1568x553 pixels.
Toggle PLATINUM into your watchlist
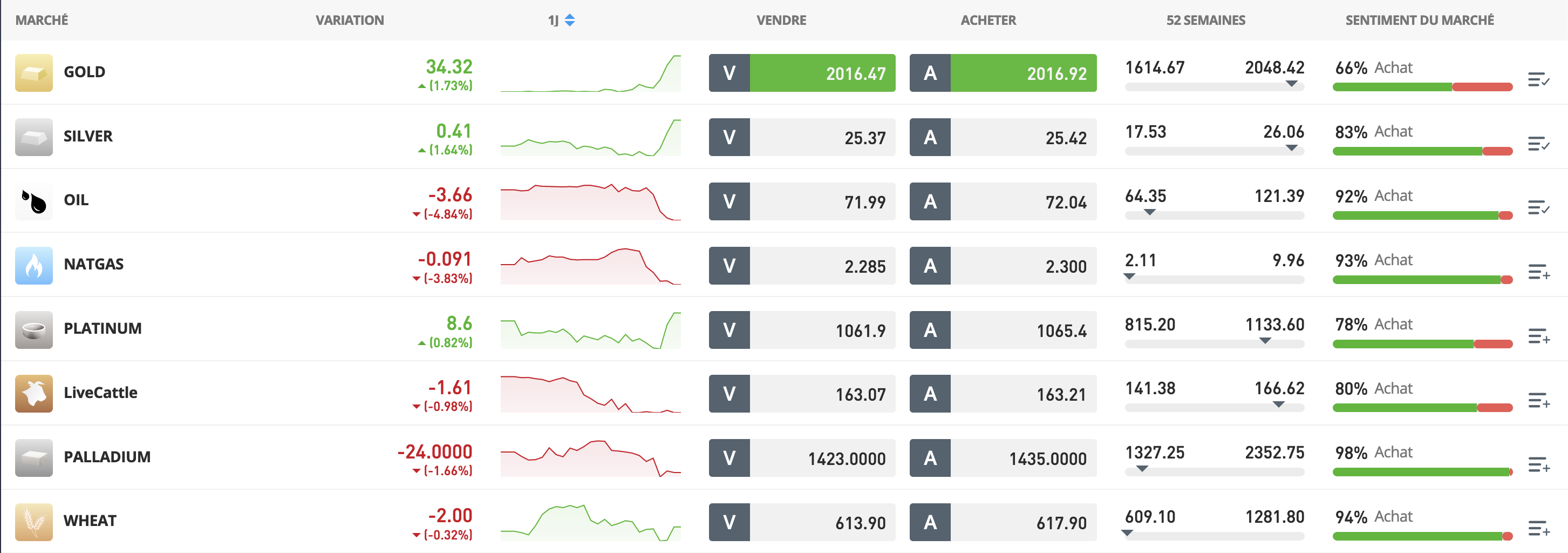(x=1540, y=336)
